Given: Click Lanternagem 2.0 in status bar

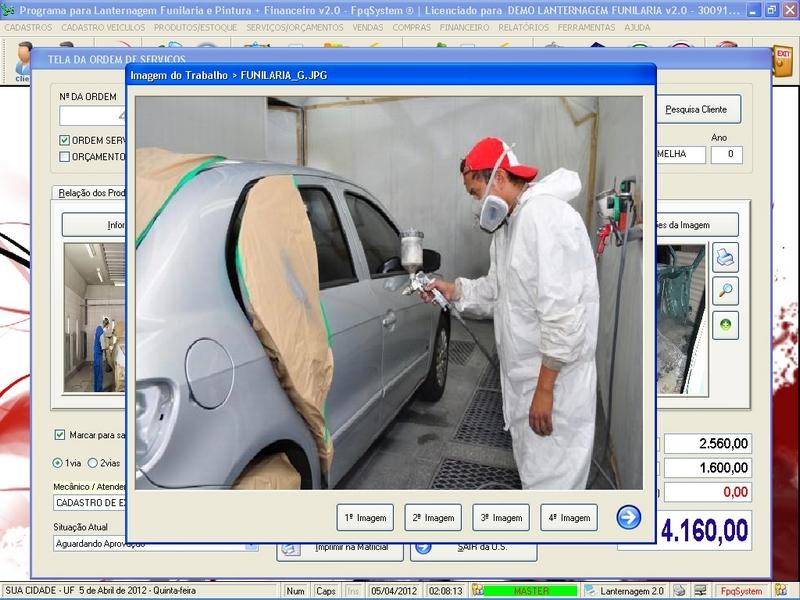Looking at the screenshot, I should pos(632,591).
